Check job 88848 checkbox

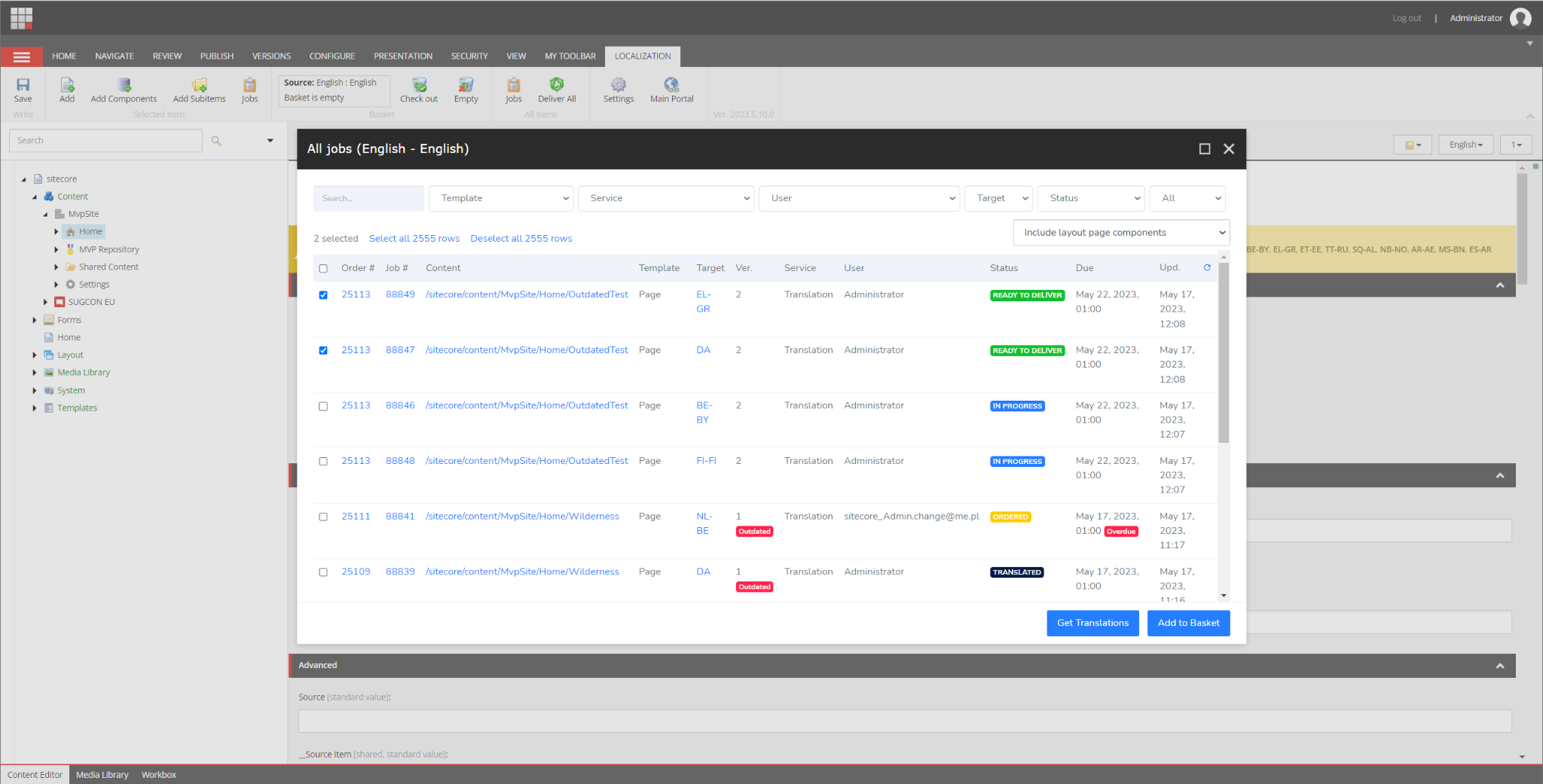point(323,461)
